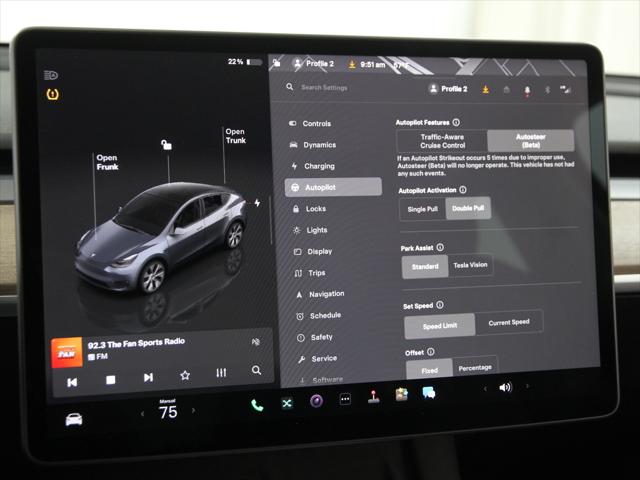Tap the tire pressure warning icon
This screenshot has width=640, height=480.
tap(53, 95)
